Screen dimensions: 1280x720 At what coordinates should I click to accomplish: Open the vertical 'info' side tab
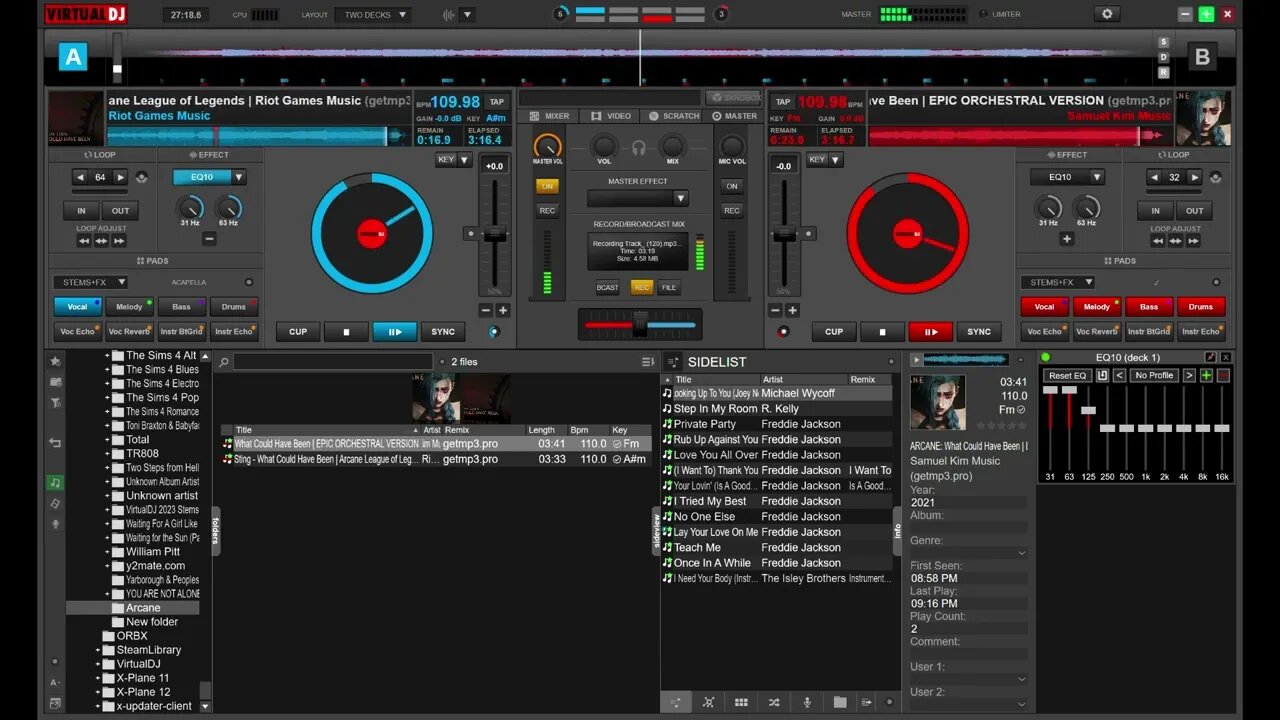(897, 531)
